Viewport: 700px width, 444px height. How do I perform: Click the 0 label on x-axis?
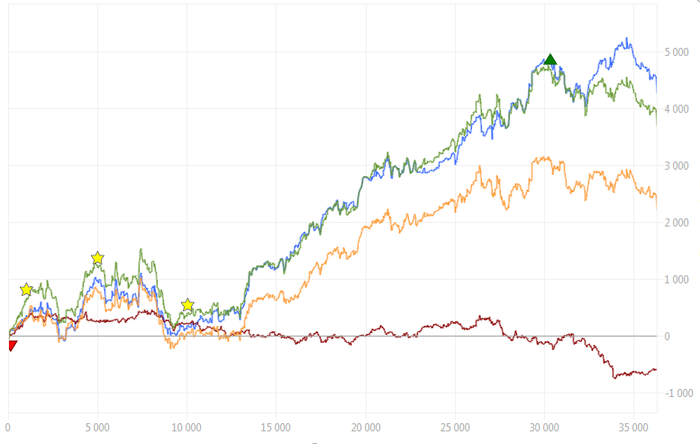click(8, 424)
